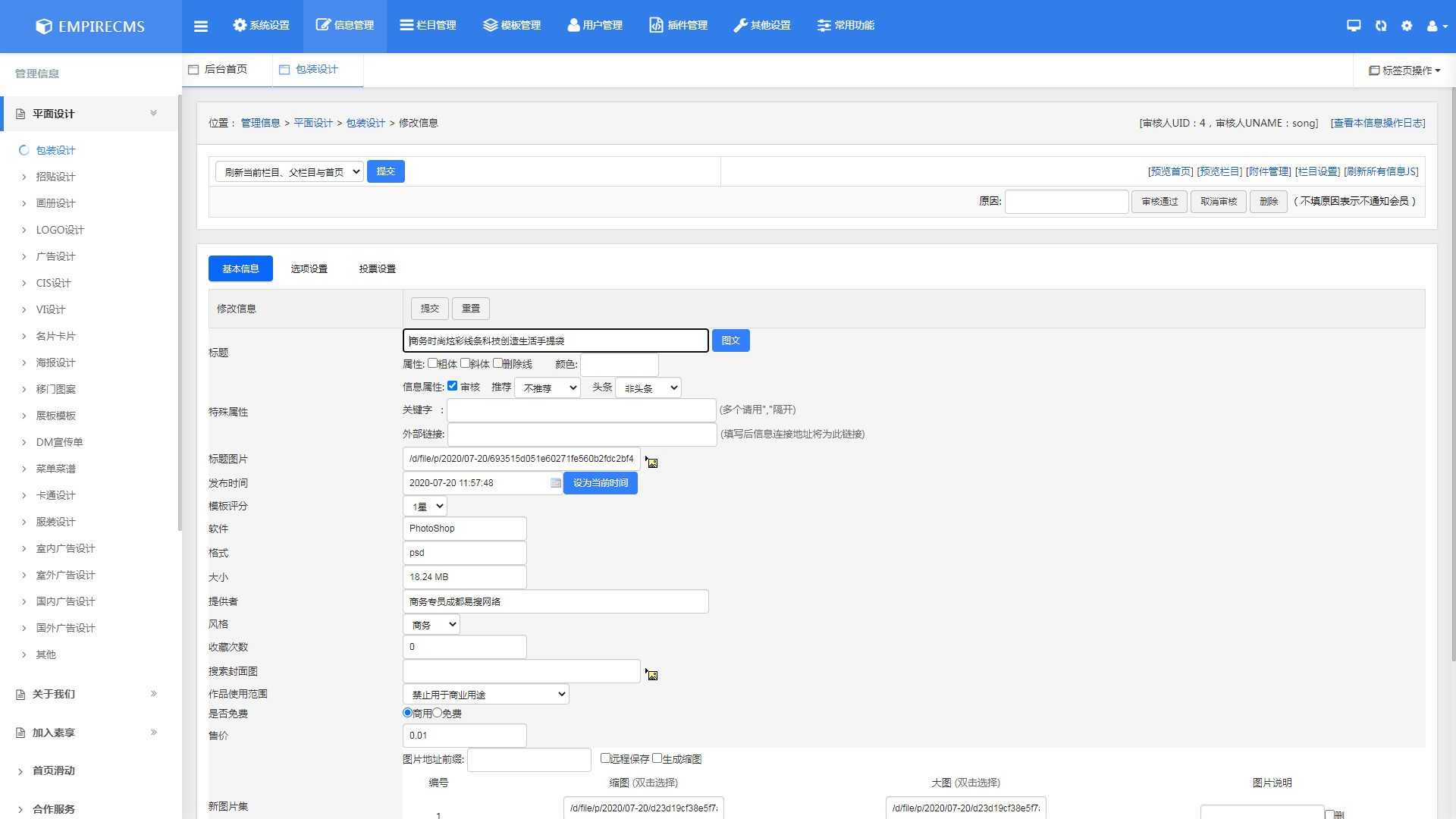Enable the 粗体 bold checkbox
This screenshot has width=1456, height=819.
click(432, 363)
